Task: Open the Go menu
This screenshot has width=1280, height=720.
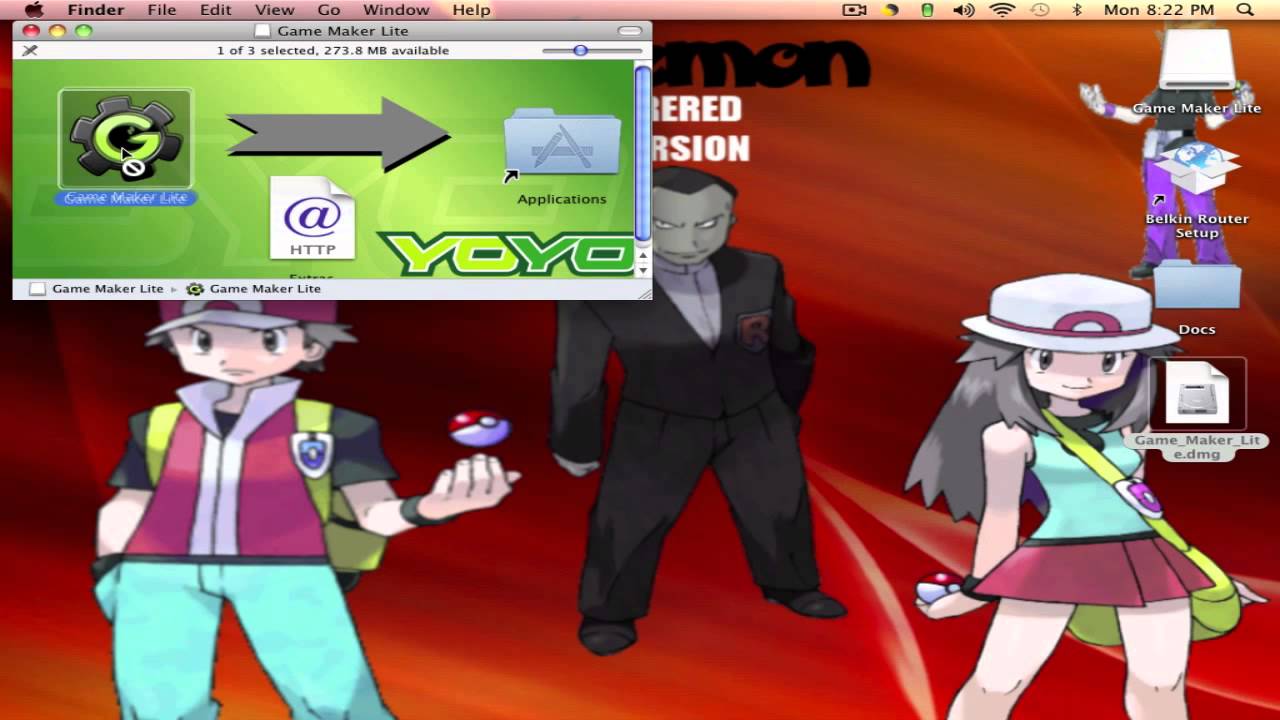Action: click(x=329, y=10)
